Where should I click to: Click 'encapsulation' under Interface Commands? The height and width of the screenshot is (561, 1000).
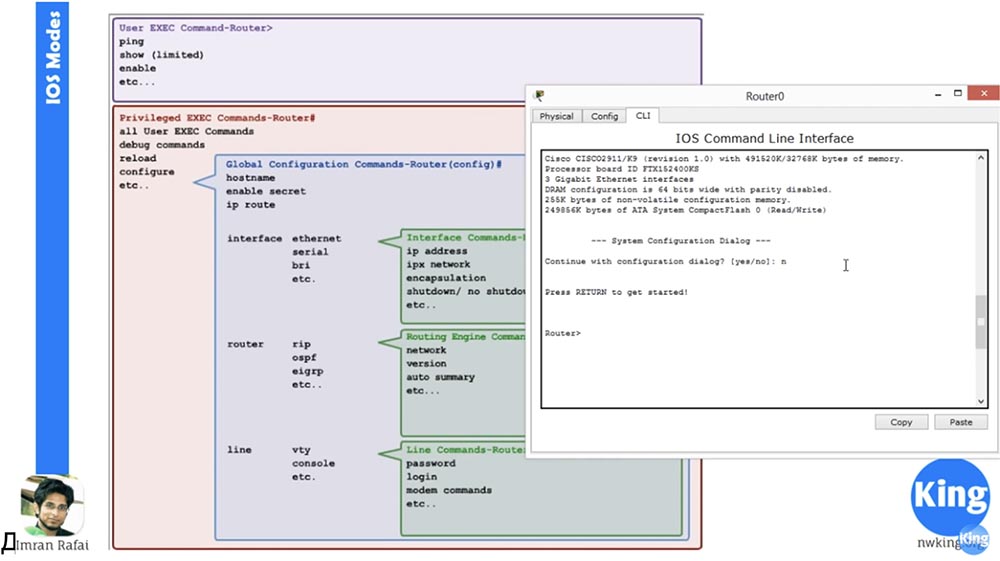446,278
